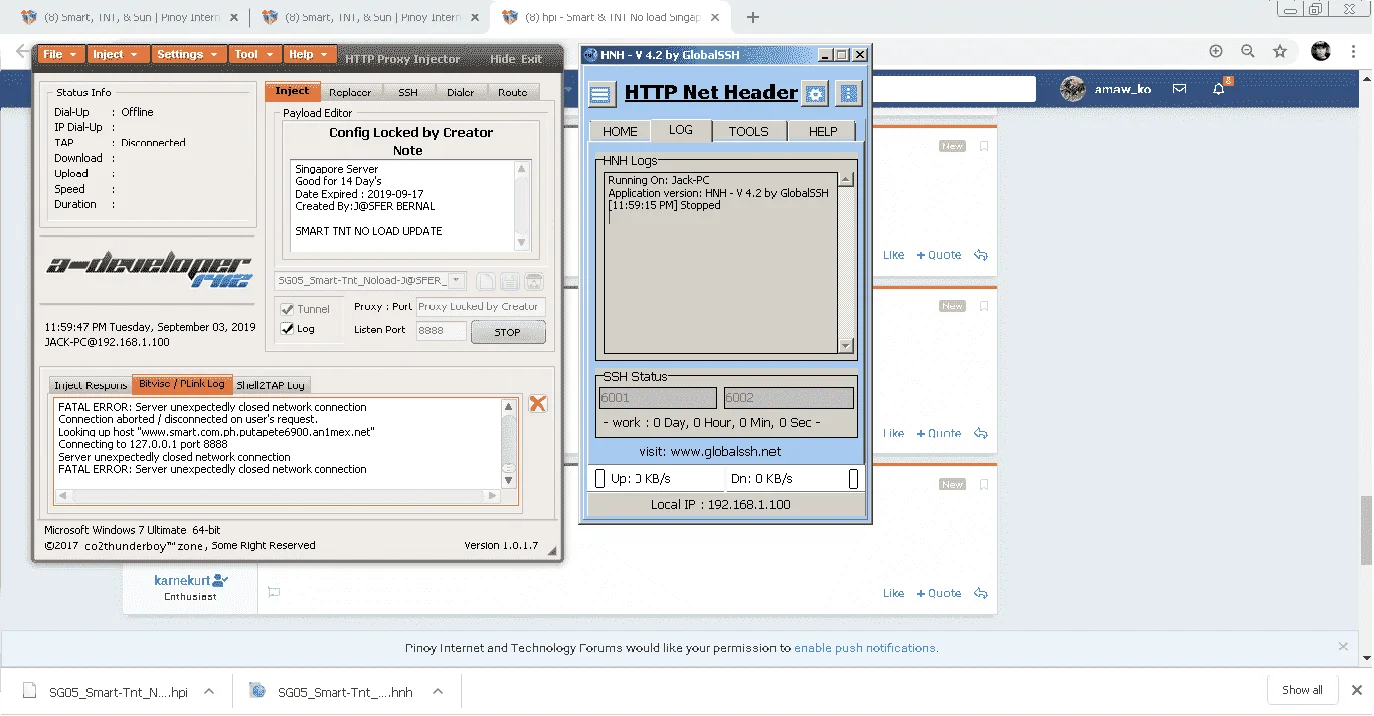Click the Chrome profile avatar icon
Viewport: 1374px width, 716px height.
(1321, 51)
